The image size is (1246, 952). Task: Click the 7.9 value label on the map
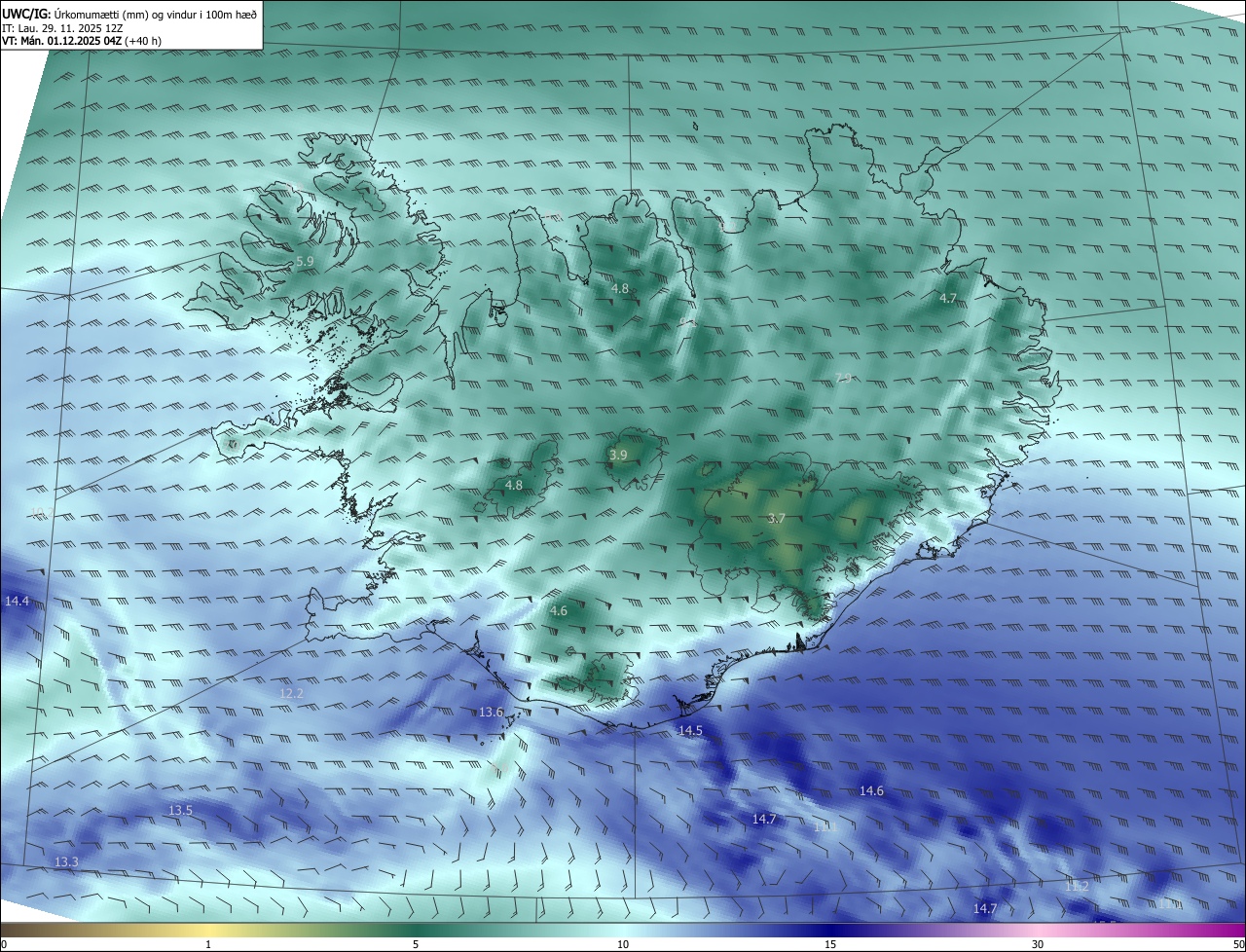click(x=843, y=378)
